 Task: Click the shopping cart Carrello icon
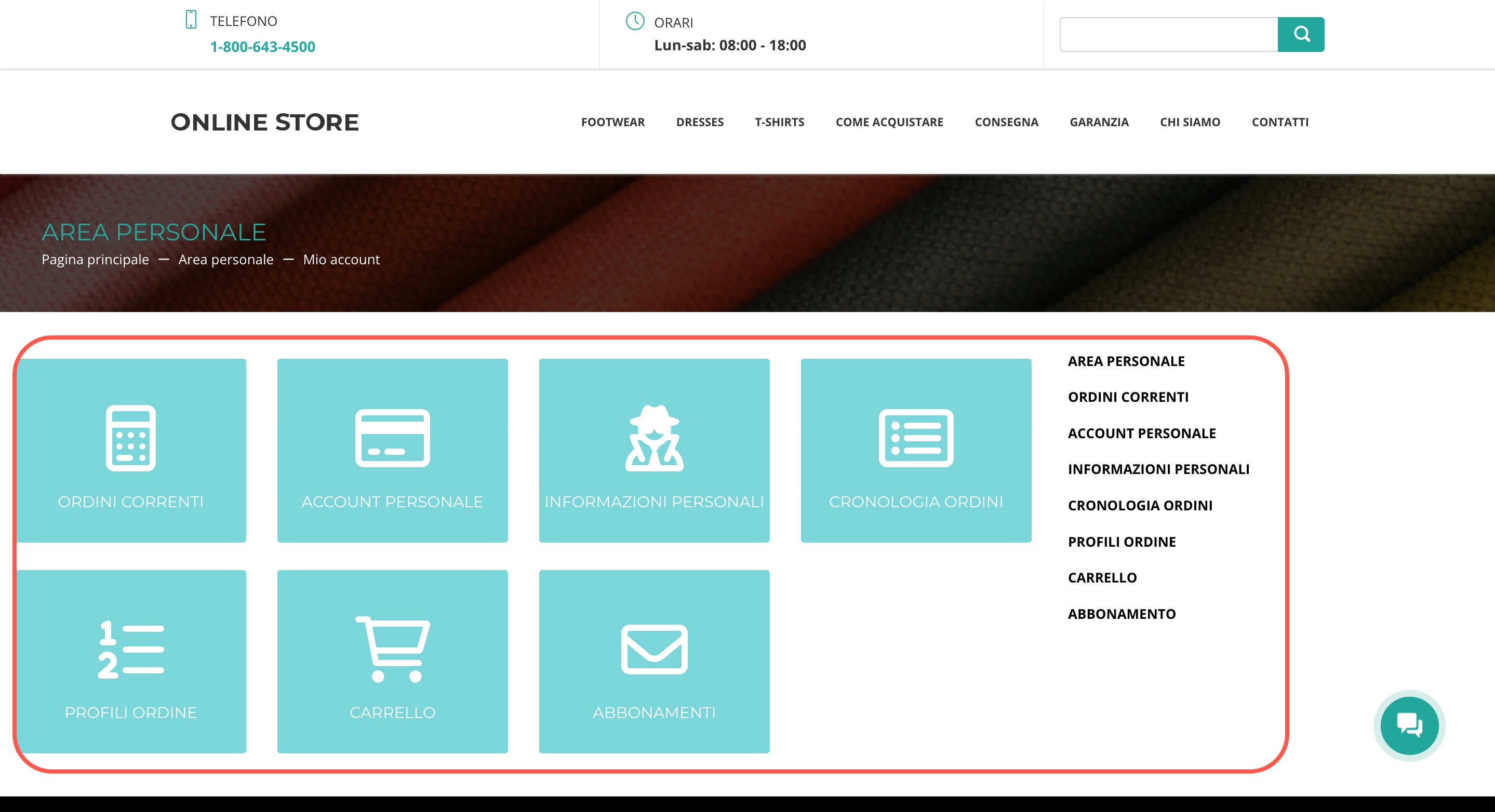pos(392,649)
